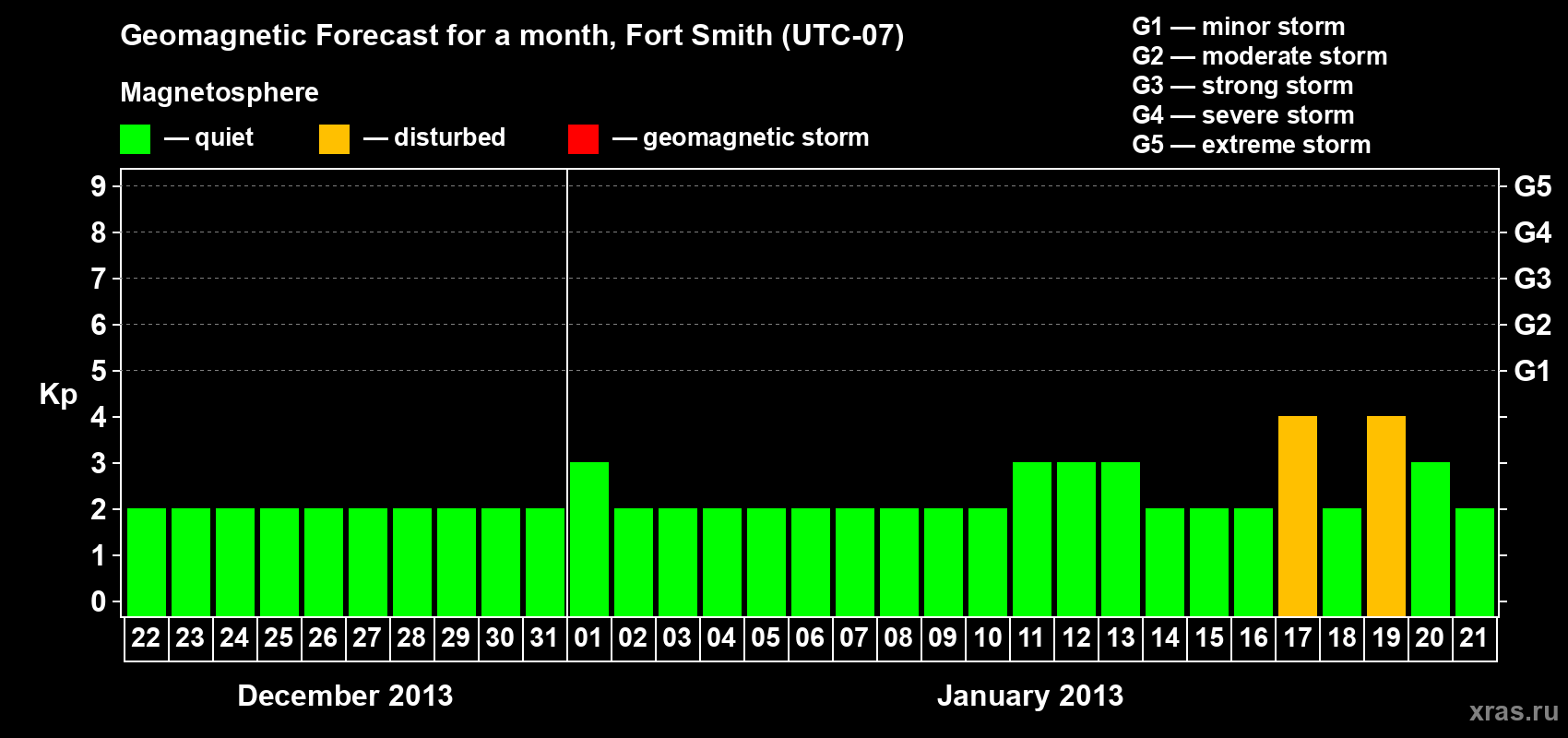Click the orange bar for January 19
This screenshot has height=738, width=1568.
tap(1386, 516)
